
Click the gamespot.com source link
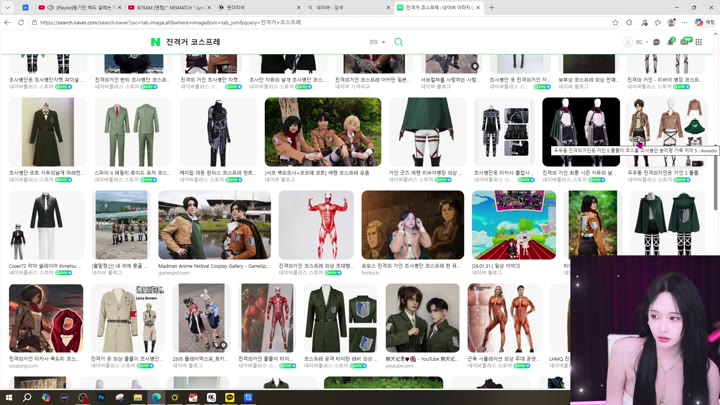pos(174,273)
